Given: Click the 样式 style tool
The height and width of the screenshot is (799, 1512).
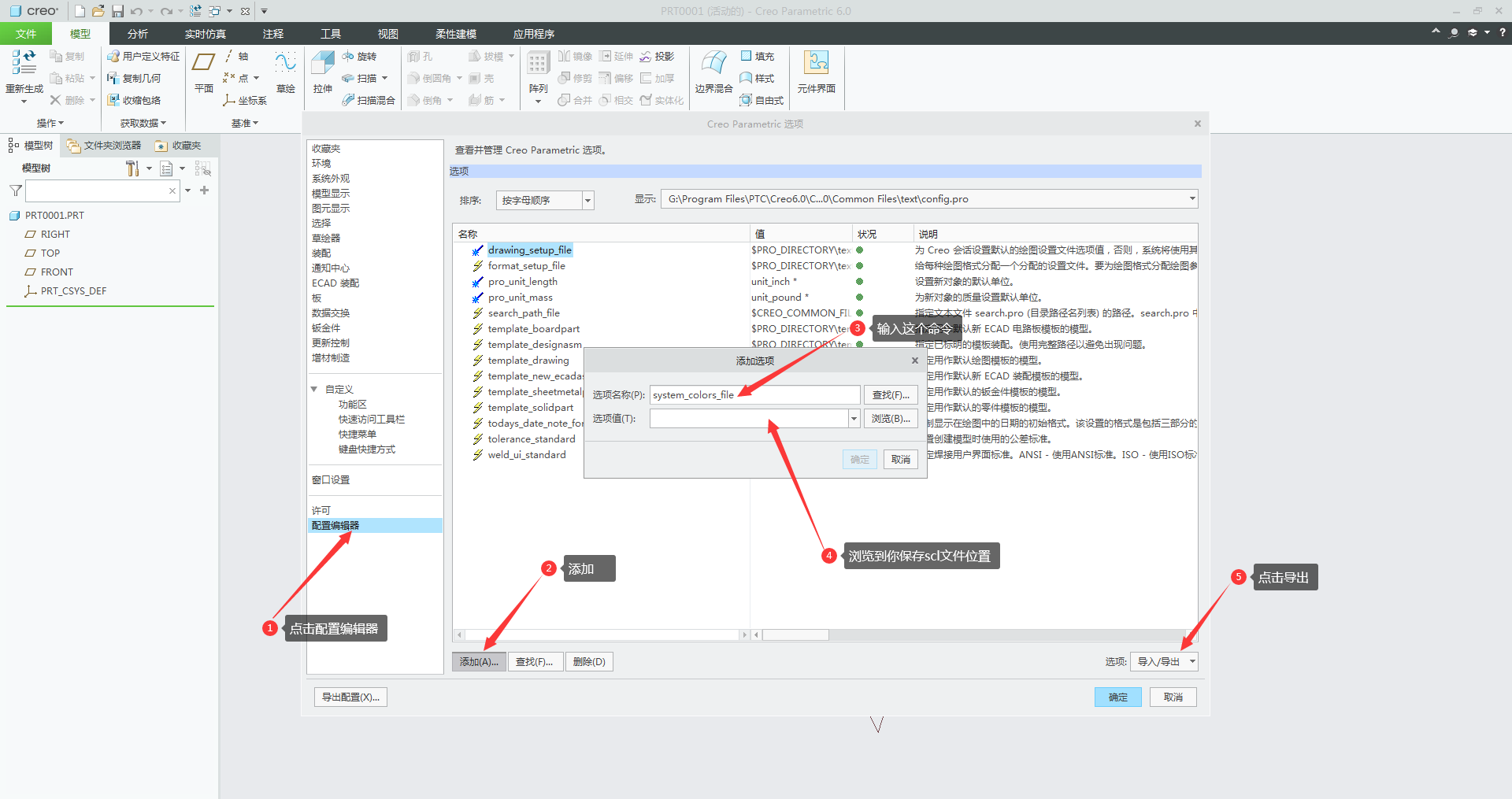Looking at the screenshot, I should pos(757,79).
